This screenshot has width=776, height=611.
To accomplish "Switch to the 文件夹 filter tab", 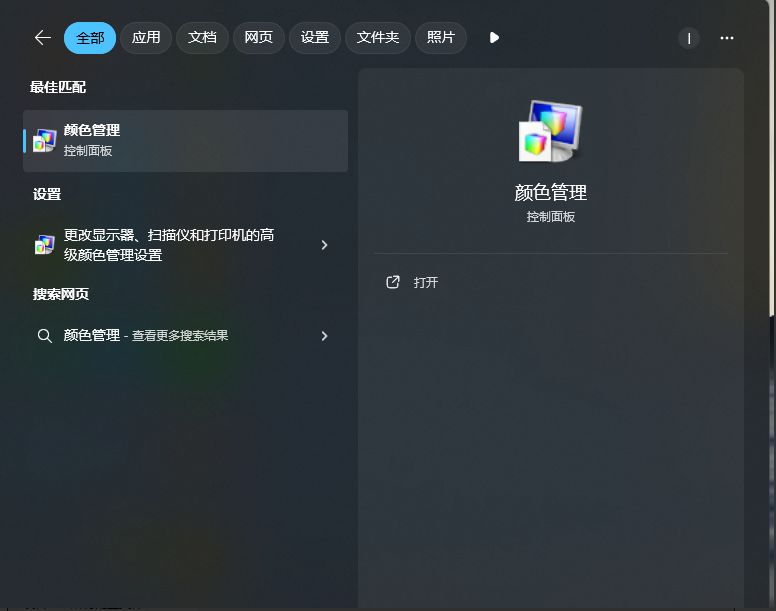I will [378, 38].
